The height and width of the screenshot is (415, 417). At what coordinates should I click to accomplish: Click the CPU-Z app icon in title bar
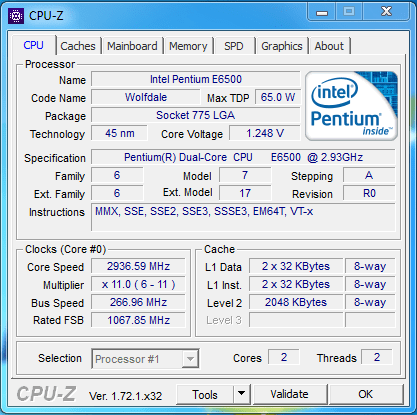point(16,16)
